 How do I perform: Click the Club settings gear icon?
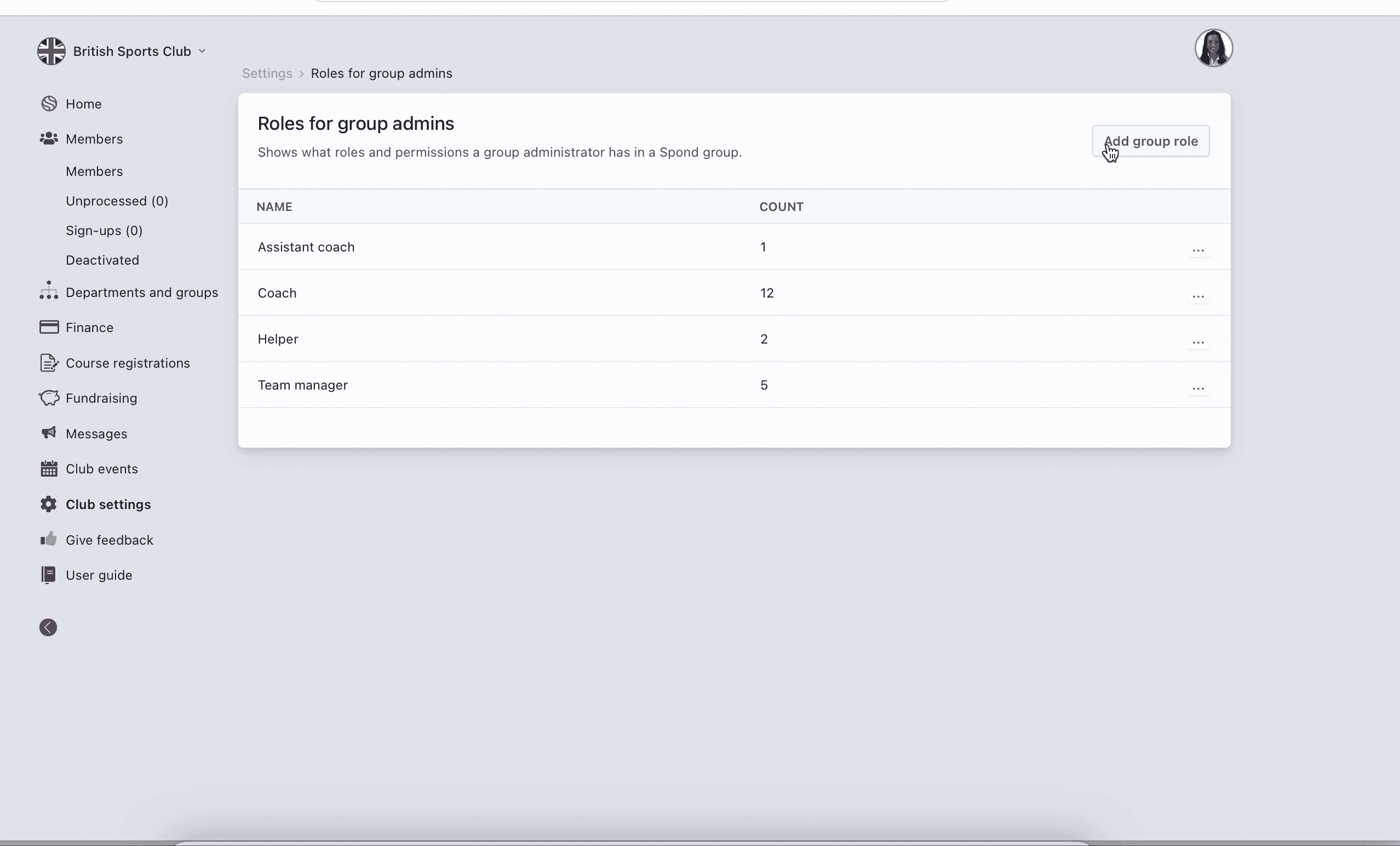[x=48, y=504]
